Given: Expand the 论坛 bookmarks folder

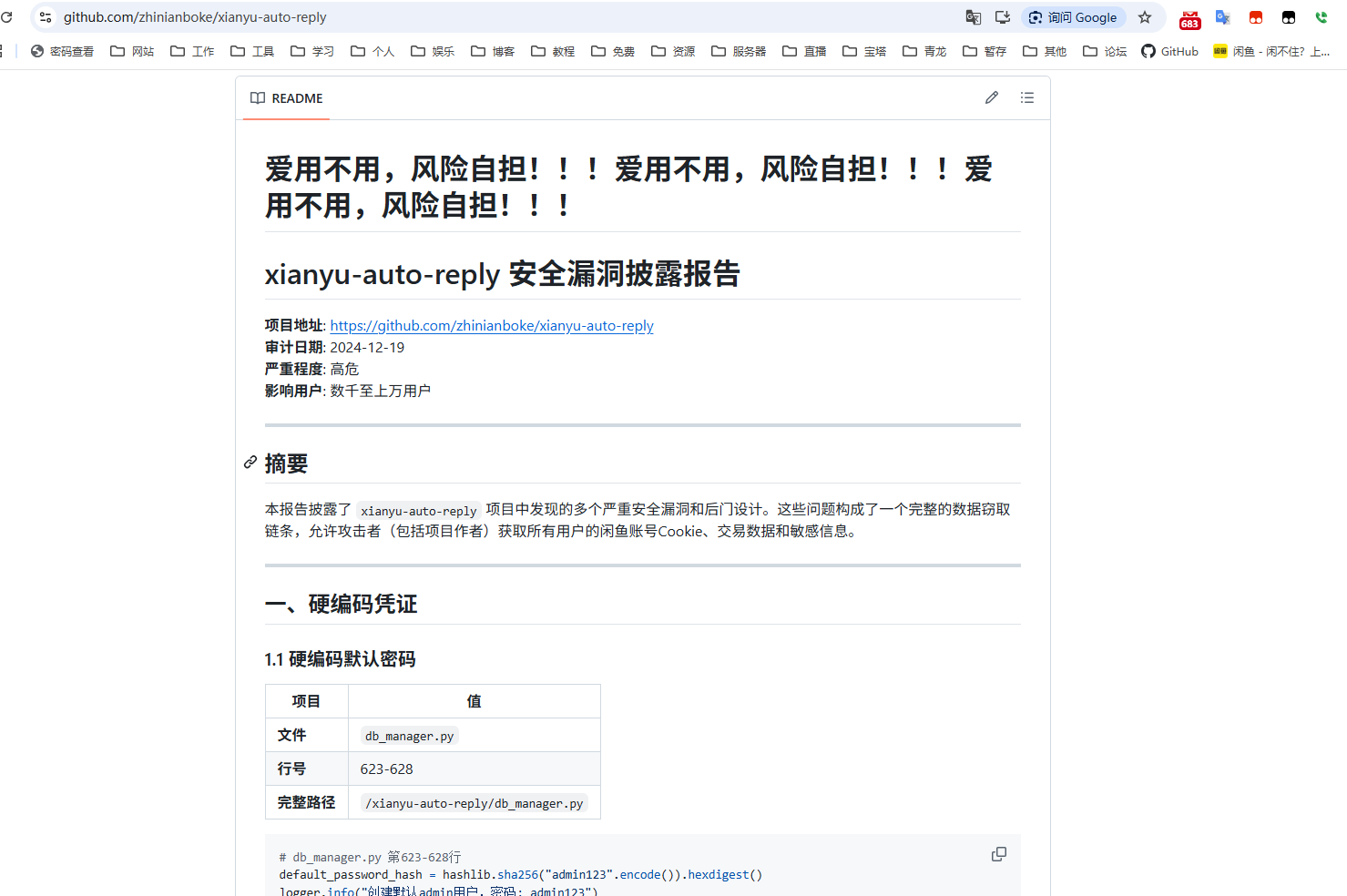Looking at the screenshot, I should coord(1105,51).
